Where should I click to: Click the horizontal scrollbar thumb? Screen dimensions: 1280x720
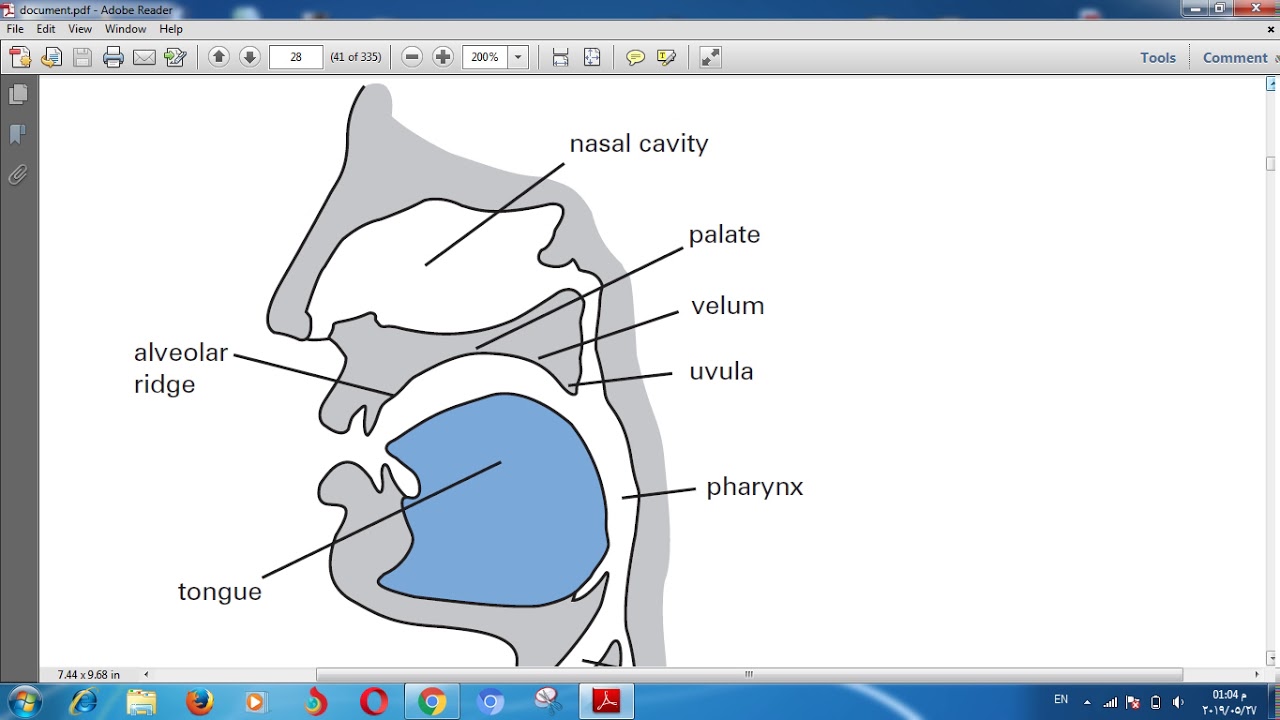point(749,675)
